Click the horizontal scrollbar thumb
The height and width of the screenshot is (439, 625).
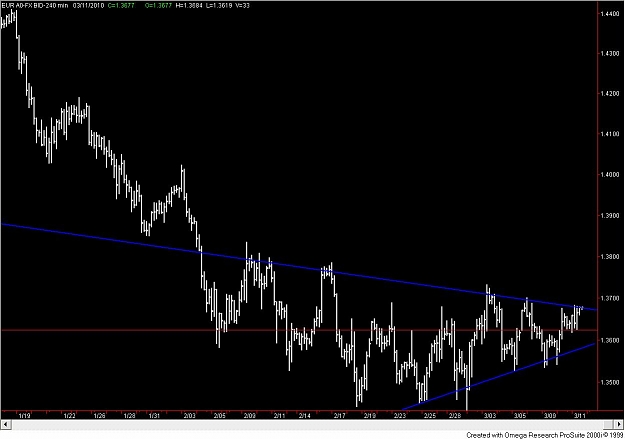tap(608, 424)
